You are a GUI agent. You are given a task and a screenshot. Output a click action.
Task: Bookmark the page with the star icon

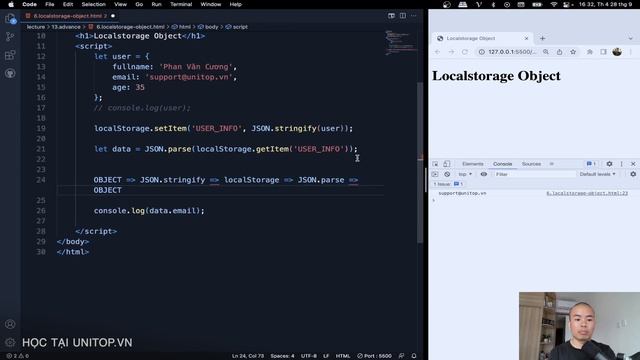pos(573,52)
